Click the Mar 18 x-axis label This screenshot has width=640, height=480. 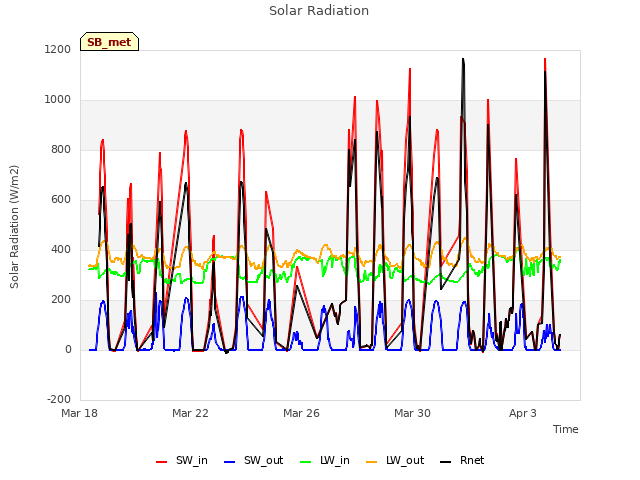80,413
